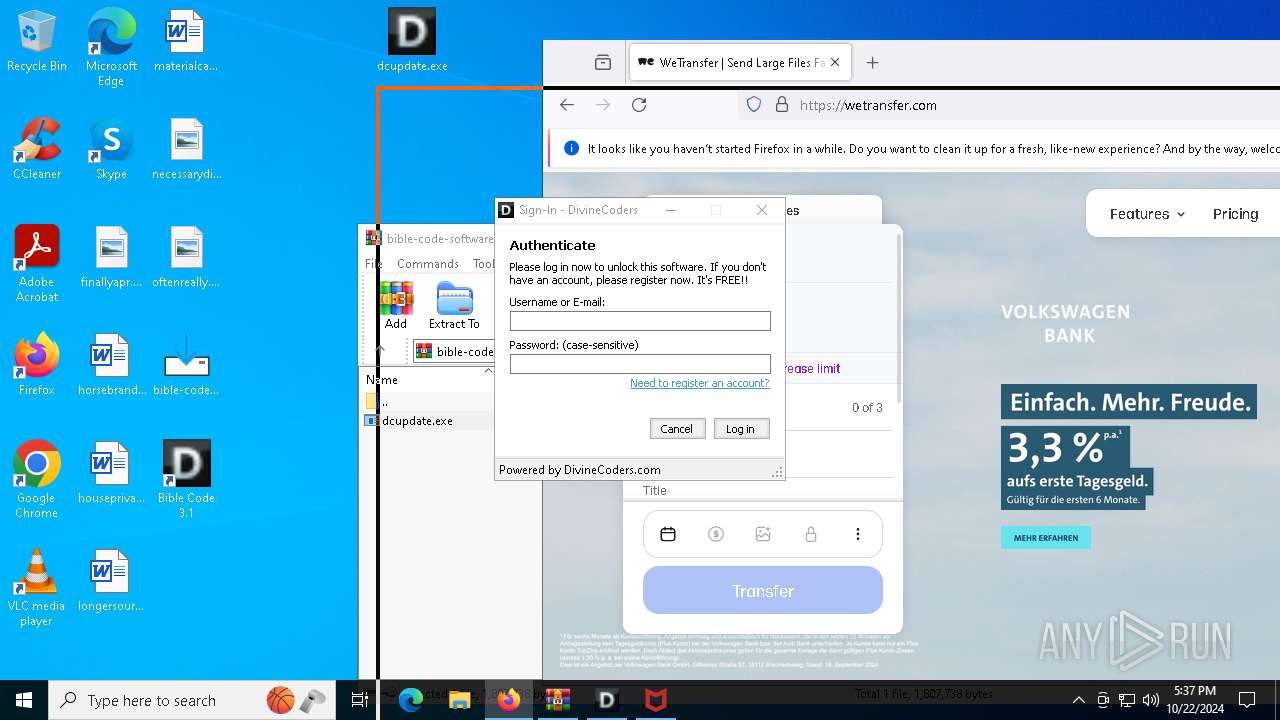Viewport: 1280px width, 720px height.
Task: Click the Firefox address bar URL
Action: [x=868, y=105]
